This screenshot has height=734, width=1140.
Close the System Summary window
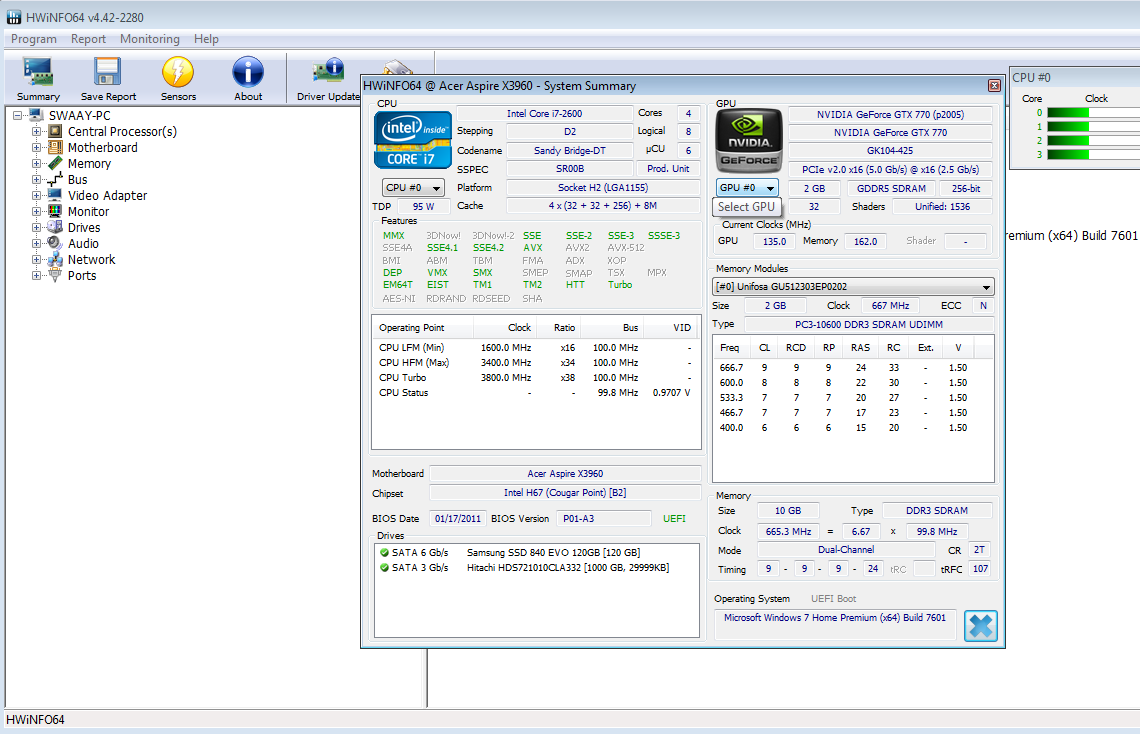994,86
